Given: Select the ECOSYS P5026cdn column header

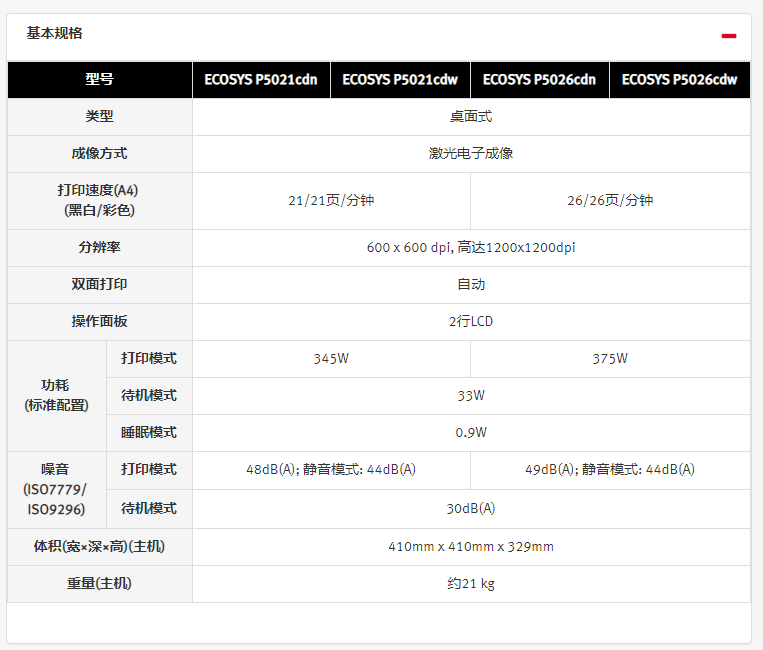Looking at the screenshot, I should pyautogui.click(x=540, y=80).
